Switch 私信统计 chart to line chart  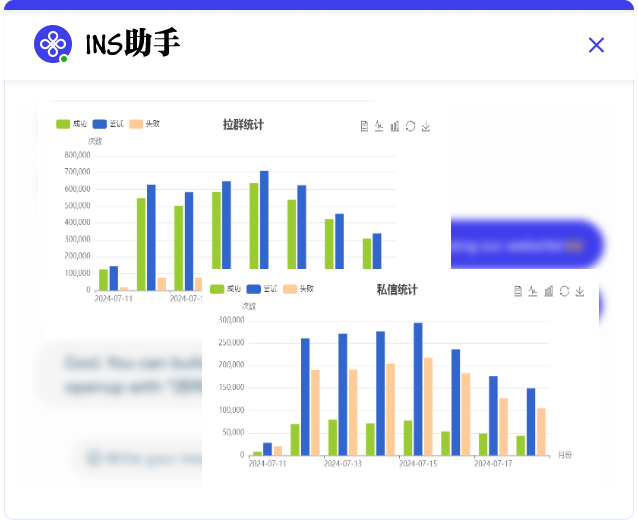[533, 291]
